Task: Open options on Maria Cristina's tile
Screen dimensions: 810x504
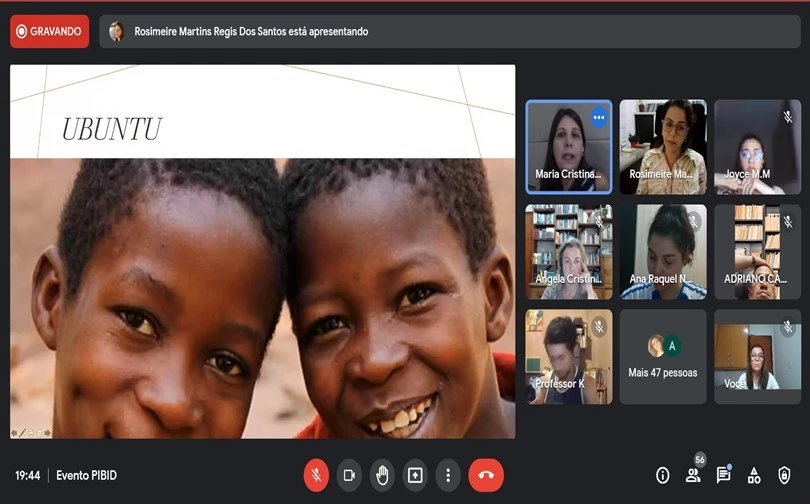Action: click(599, 117)
